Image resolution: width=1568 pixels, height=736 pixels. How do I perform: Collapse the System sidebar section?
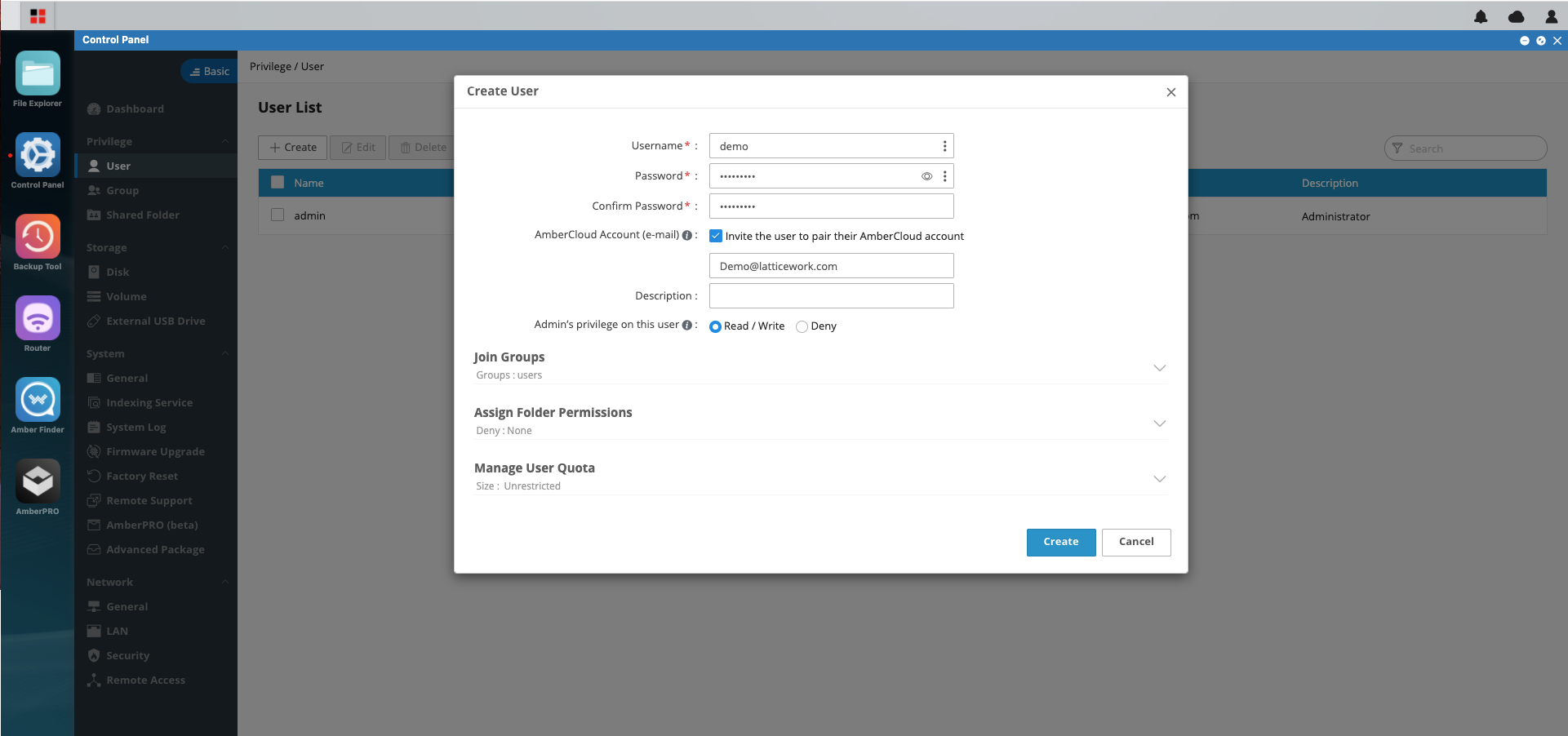(x=225, y=353)
